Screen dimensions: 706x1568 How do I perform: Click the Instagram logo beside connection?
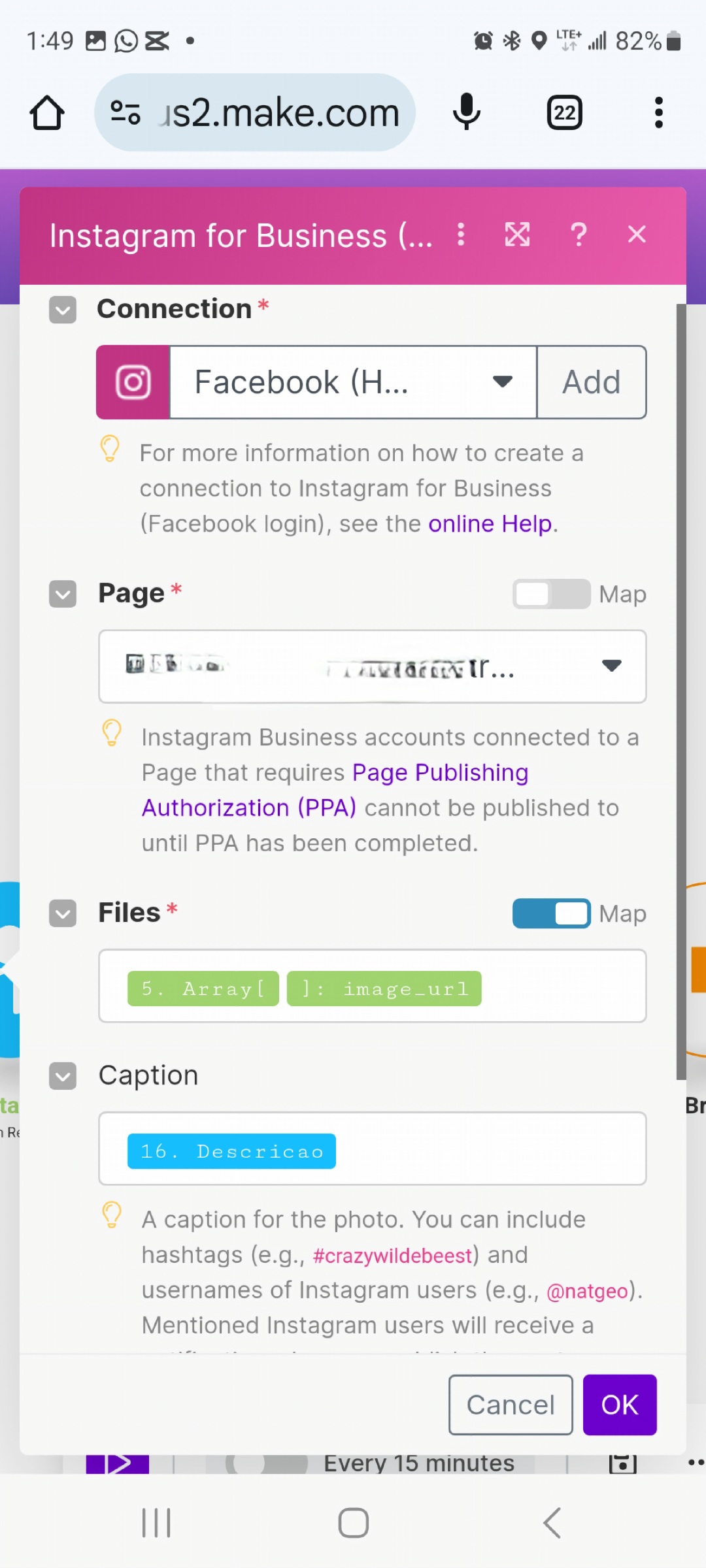tap(133, 382)
